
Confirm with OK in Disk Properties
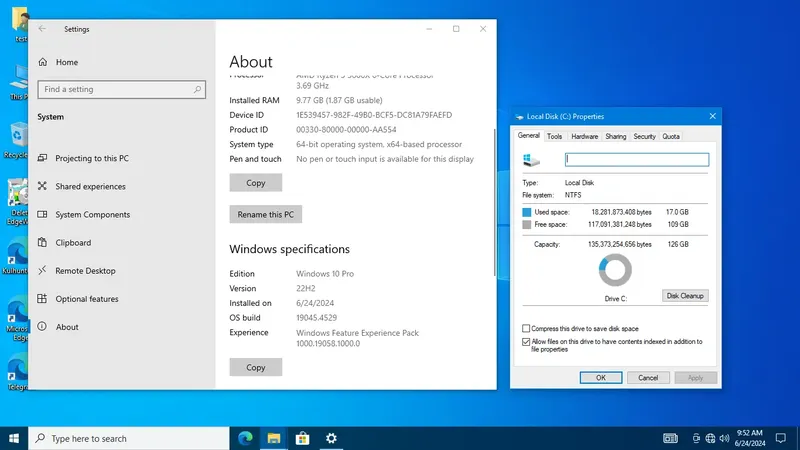(x=601, y=378)
